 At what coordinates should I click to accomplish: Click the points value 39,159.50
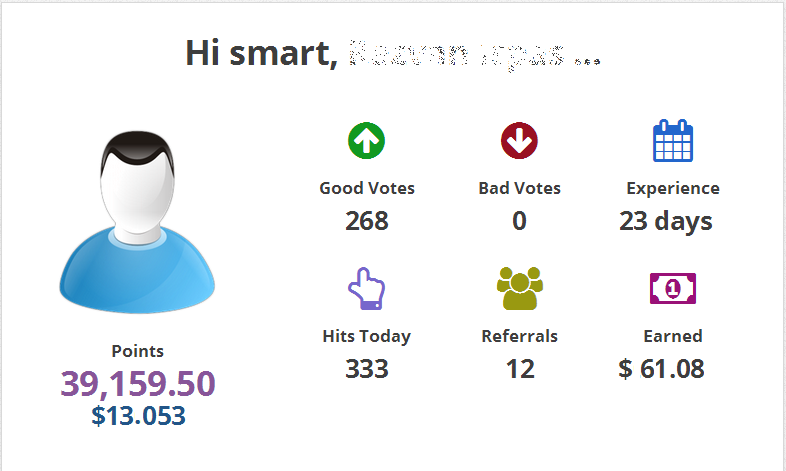(x=138, y=383)
